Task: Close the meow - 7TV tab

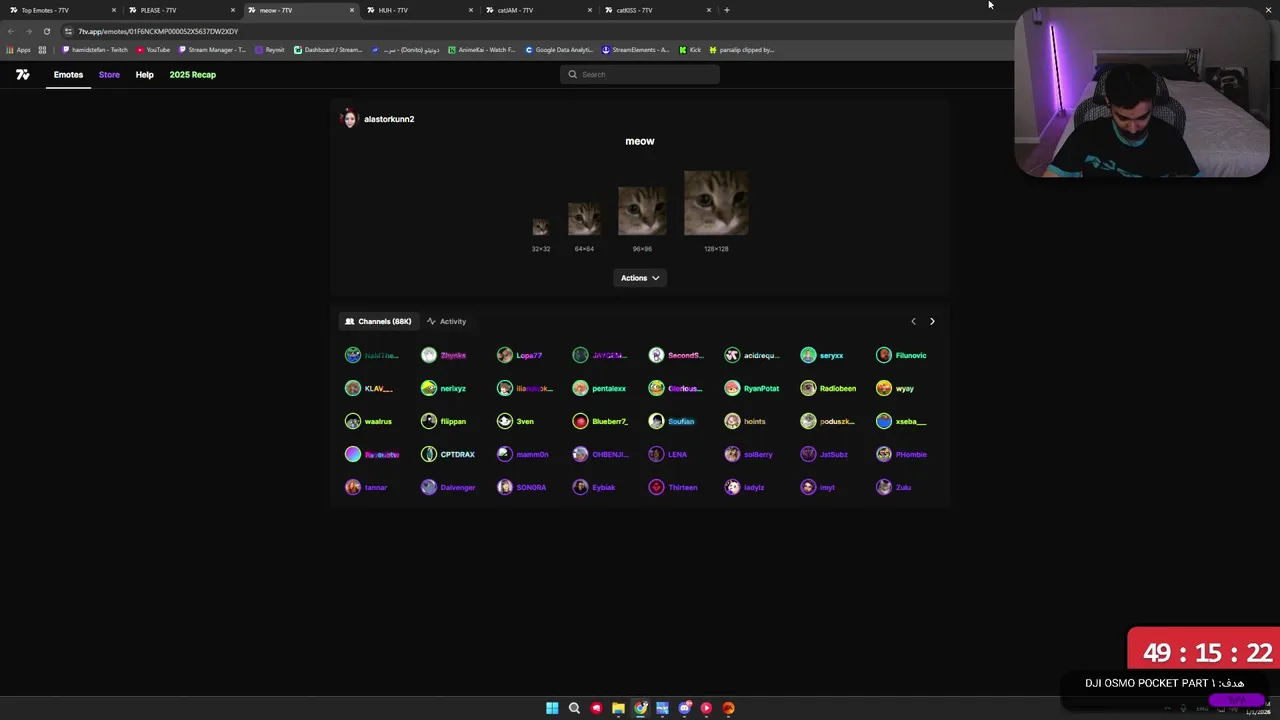Action: [x=351, y=10]
